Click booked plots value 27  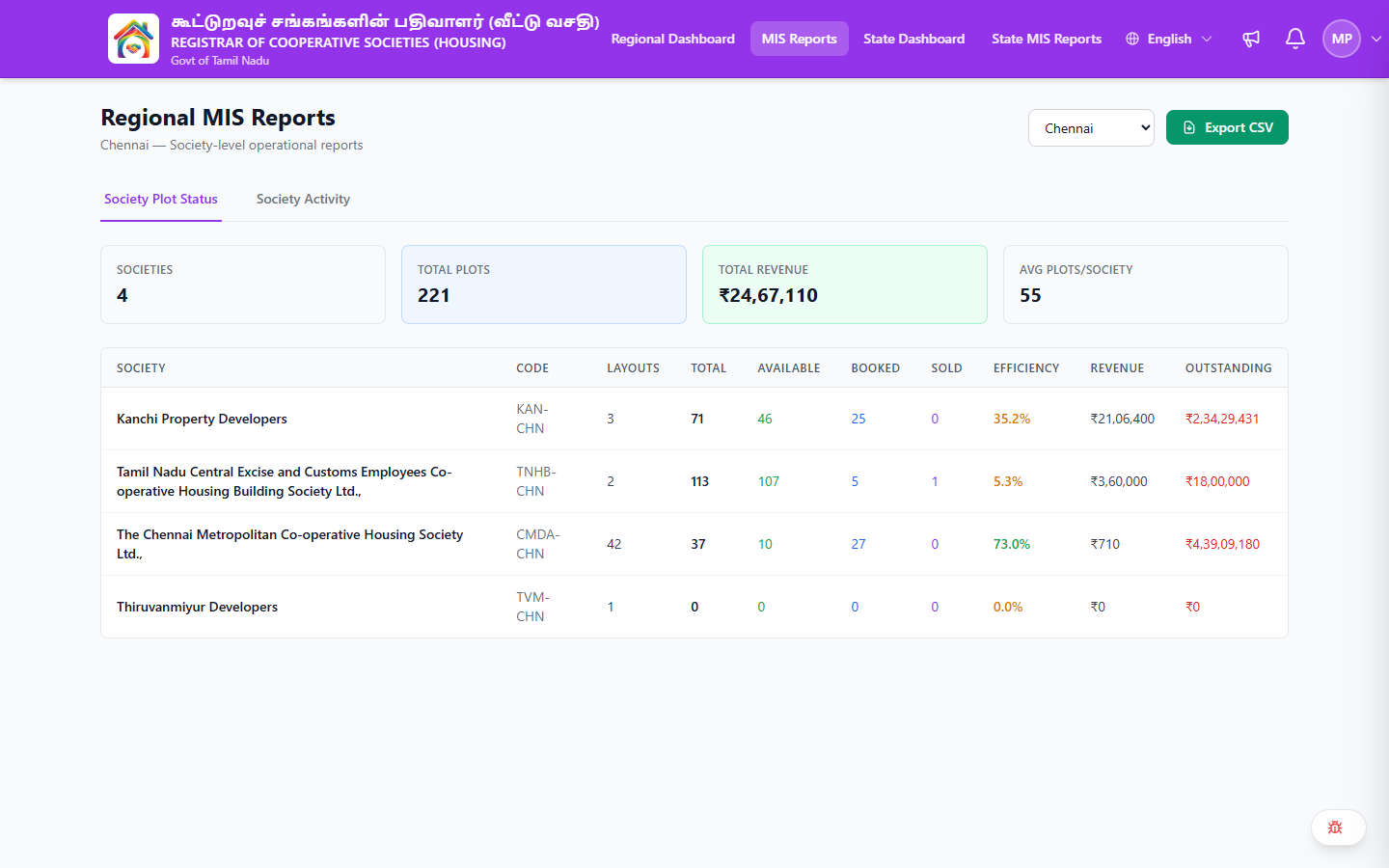coord(858,544)
